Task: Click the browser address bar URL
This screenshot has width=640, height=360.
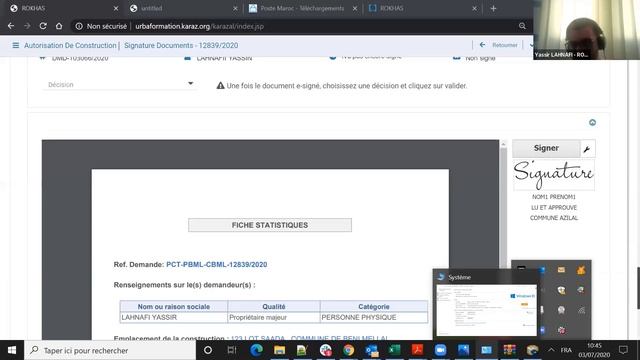Action: click(200, 26)
